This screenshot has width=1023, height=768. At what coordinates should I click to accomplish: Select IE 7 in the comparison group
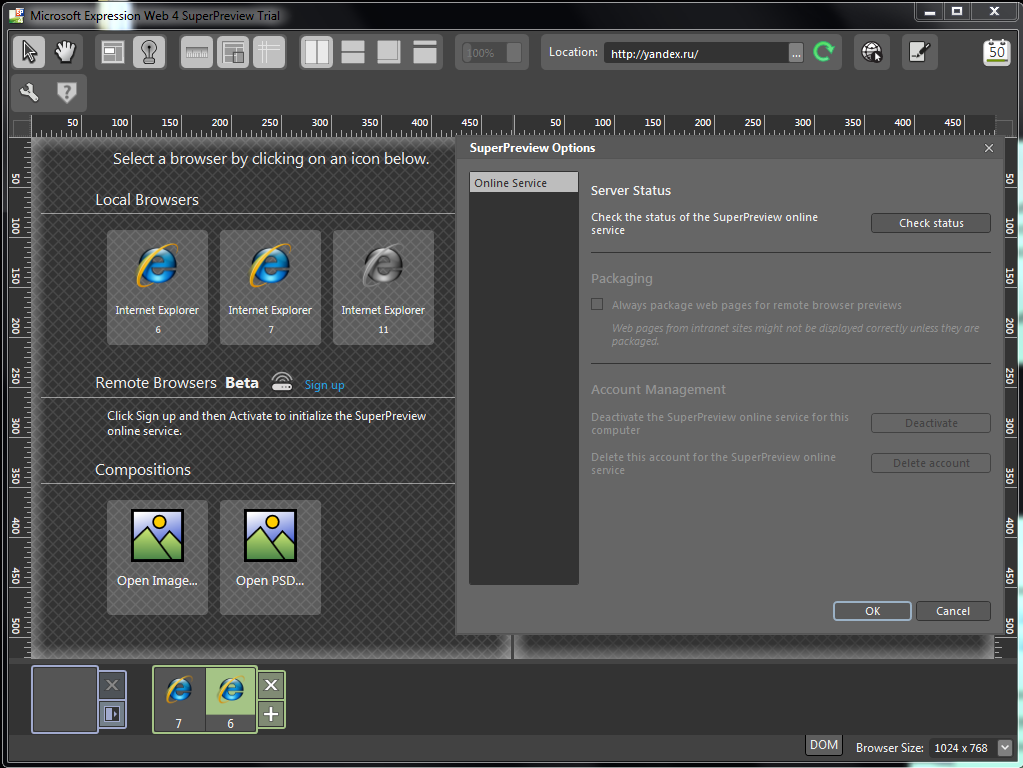pyautogui.click(x=179, y=699)
